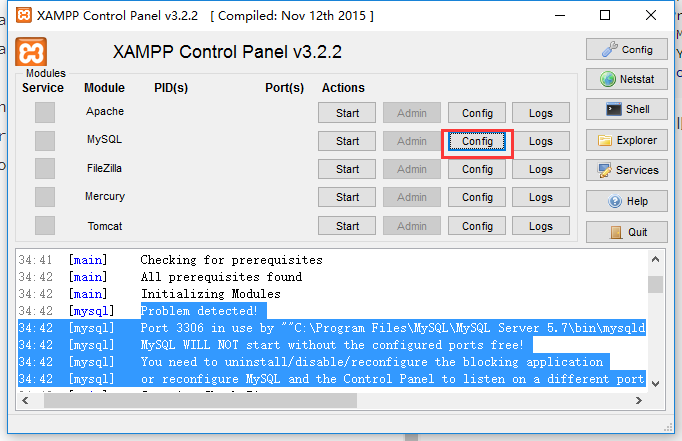Open Config for FileZilla
Screen dimensions: 682x441
click(x=477, y=169)
